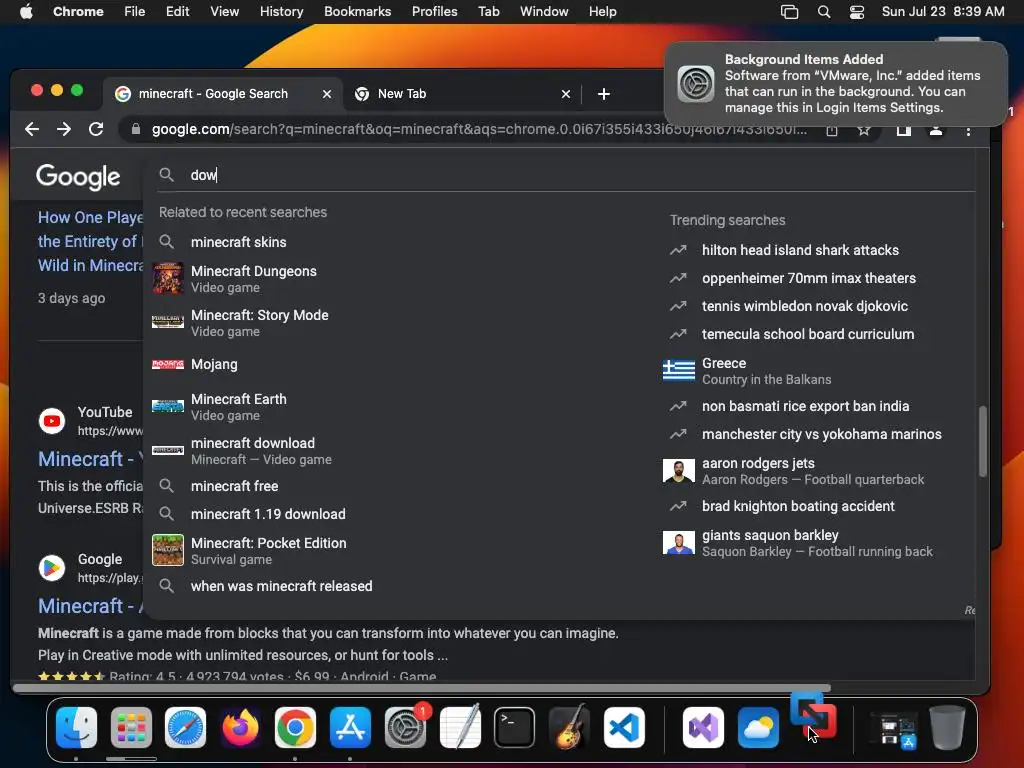Go forward using the browser forward arrow
1024x768 pixels.
[64, 129]
